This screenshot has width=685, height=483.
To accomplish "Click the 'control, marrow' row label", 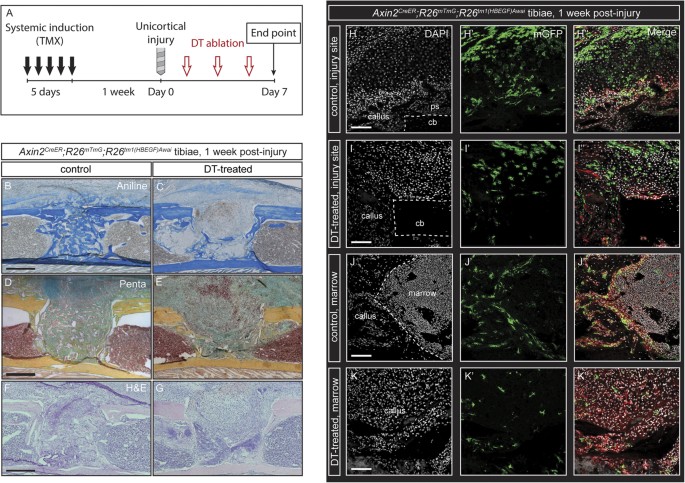I will pos(334,307).
